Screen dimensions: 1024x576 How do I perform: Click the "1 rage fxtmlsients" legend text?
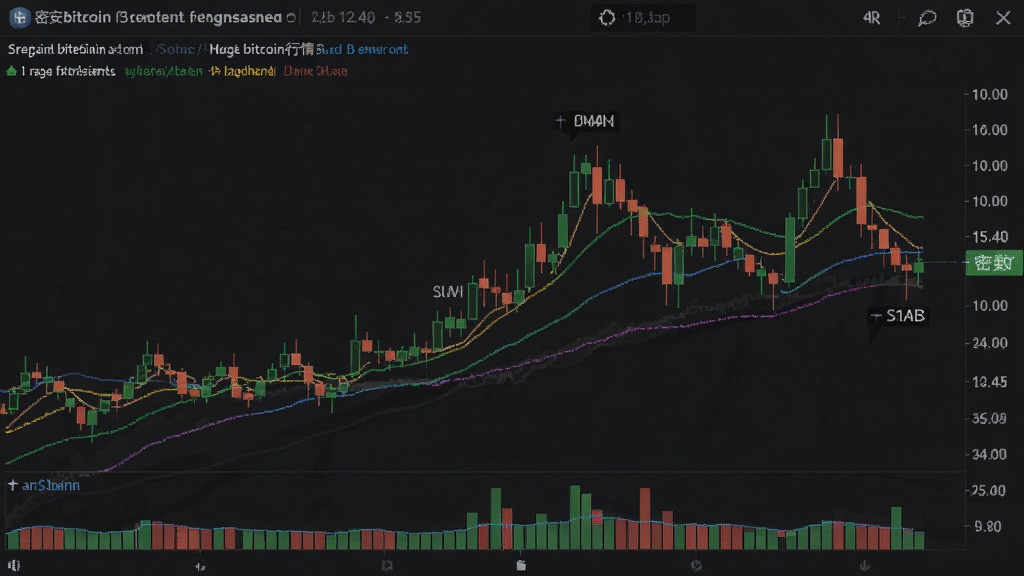pos(68,71)
